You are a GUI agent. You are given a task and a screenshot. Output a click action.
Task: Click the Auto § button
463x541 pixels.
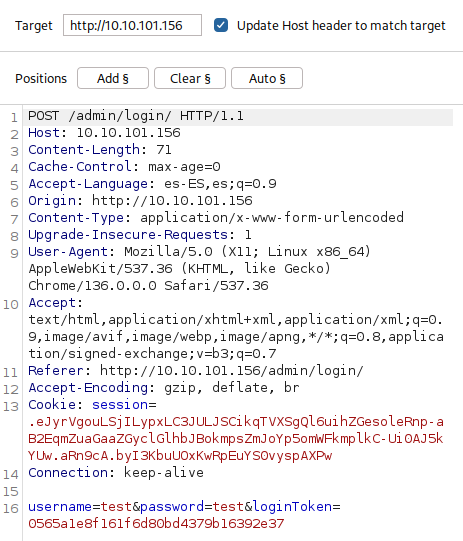pos(267,78)
